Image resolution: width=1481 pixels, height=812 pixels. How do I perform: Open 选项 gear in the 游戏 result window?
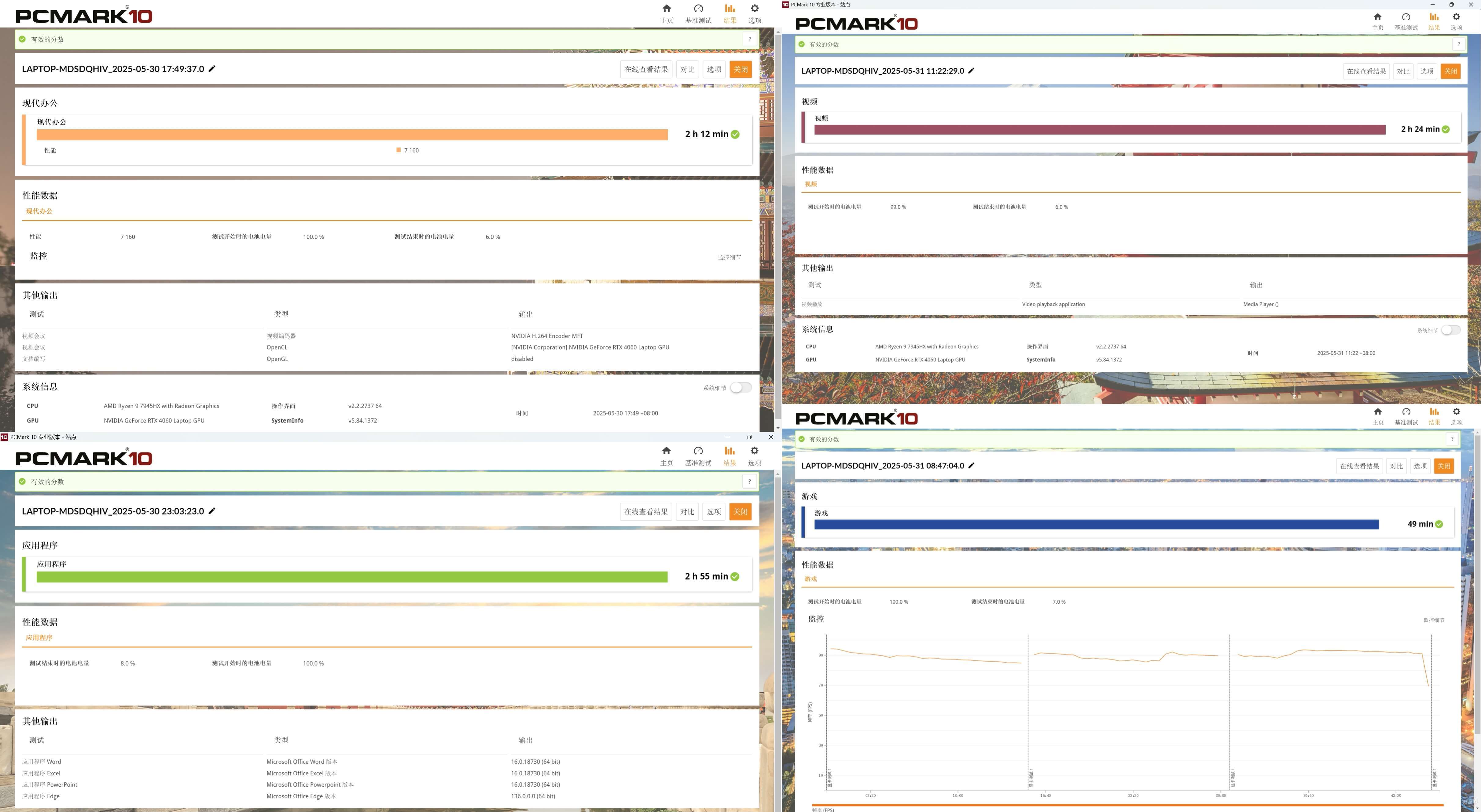[1456, 416]
